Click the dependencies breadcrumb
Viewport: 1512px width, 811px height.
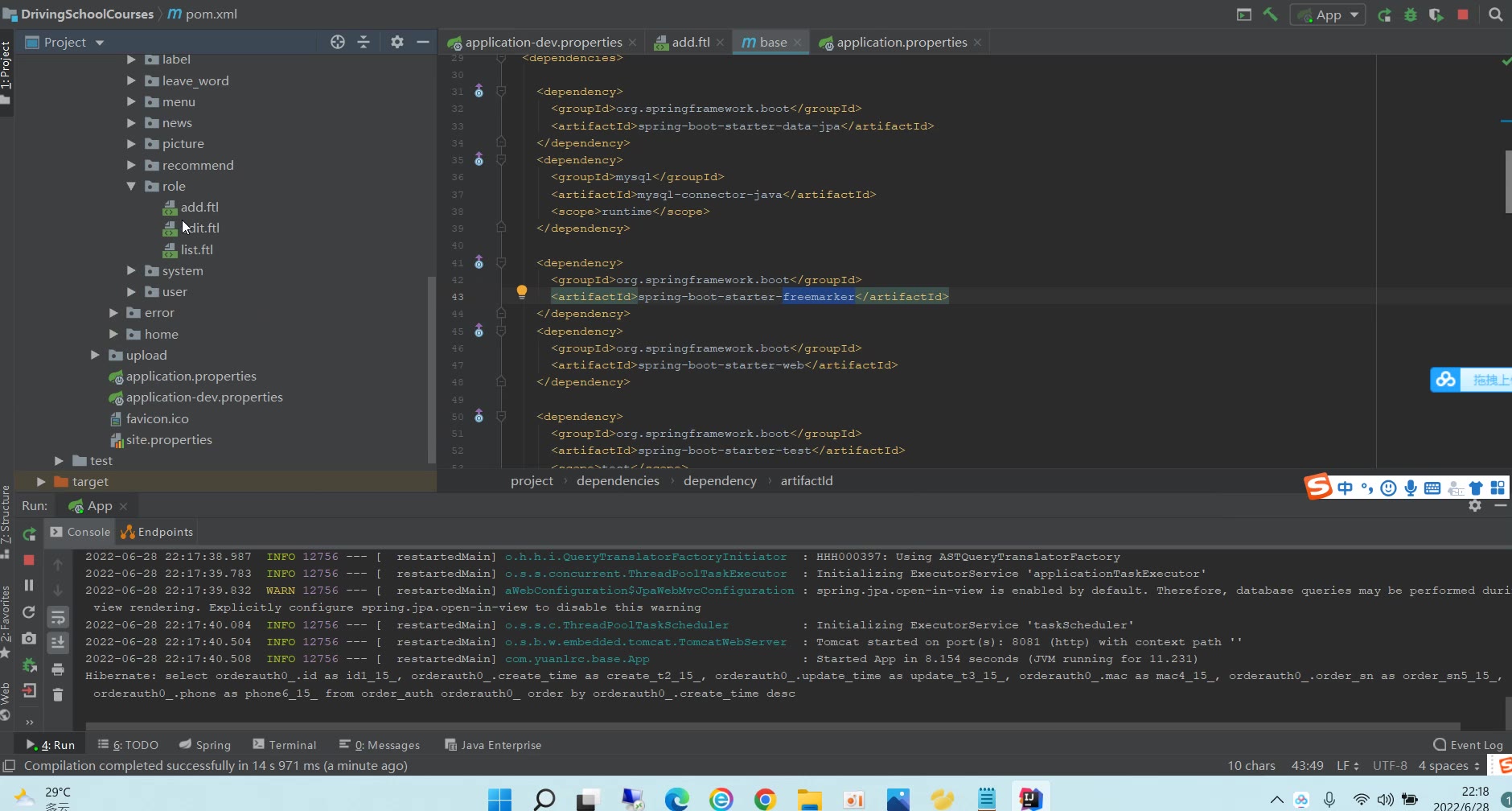click(617, 480)
